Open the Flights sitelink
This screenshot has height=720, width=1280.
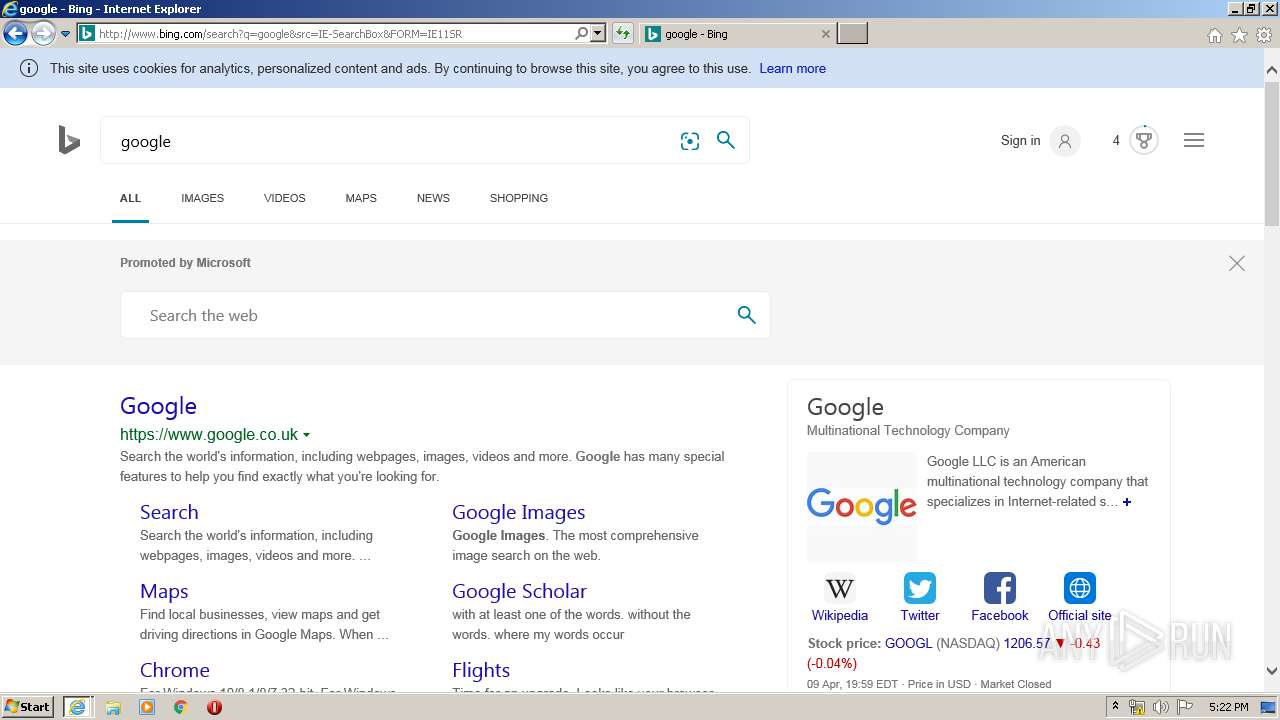tap(481, 670)
